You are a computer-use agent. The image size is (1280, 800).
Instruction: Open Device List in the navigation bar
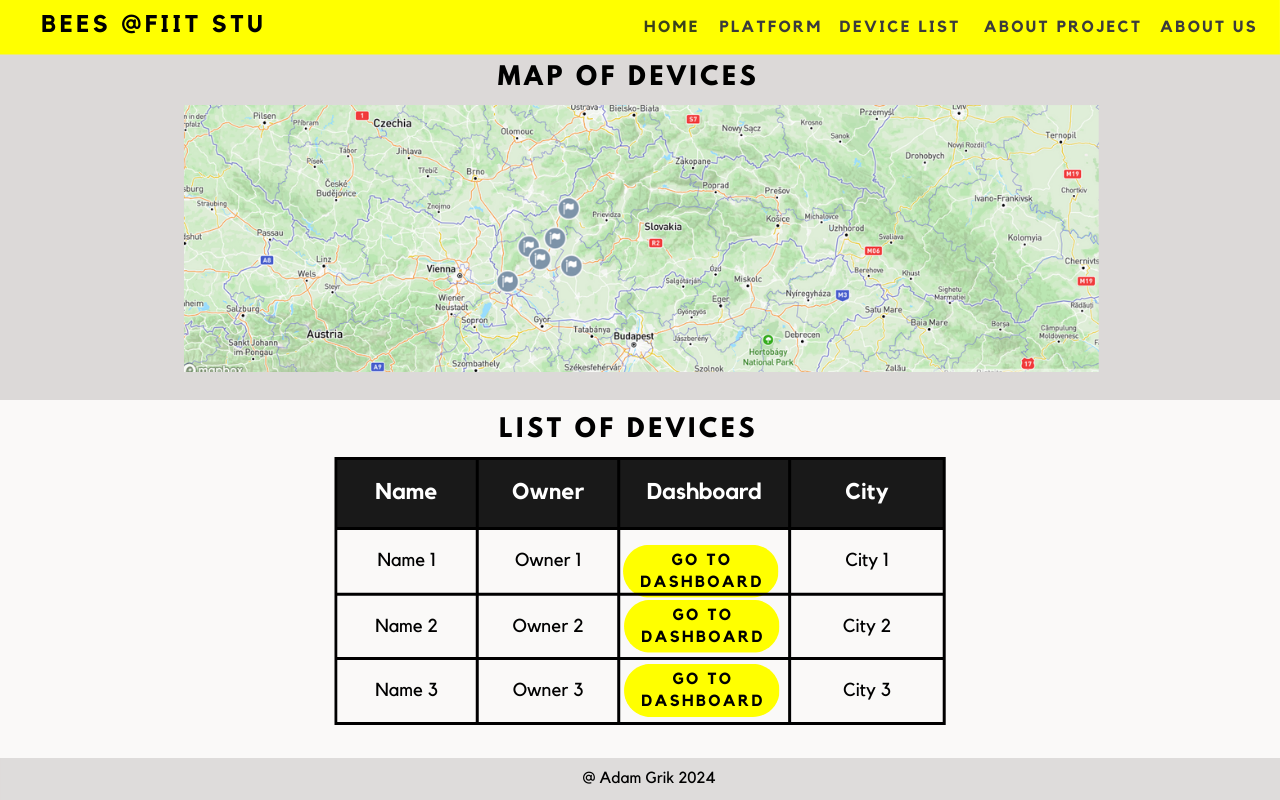899,27
